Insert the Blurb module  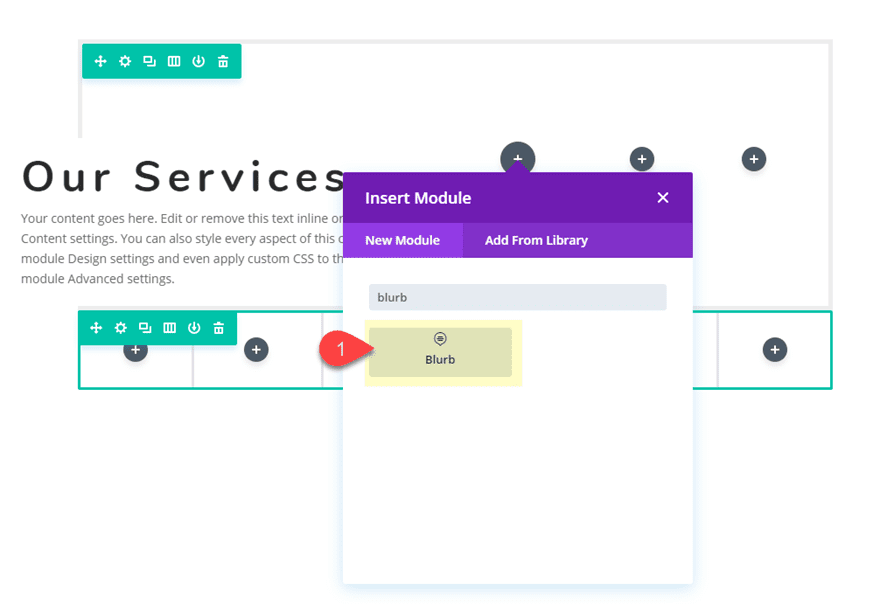[x=441, y=351]
